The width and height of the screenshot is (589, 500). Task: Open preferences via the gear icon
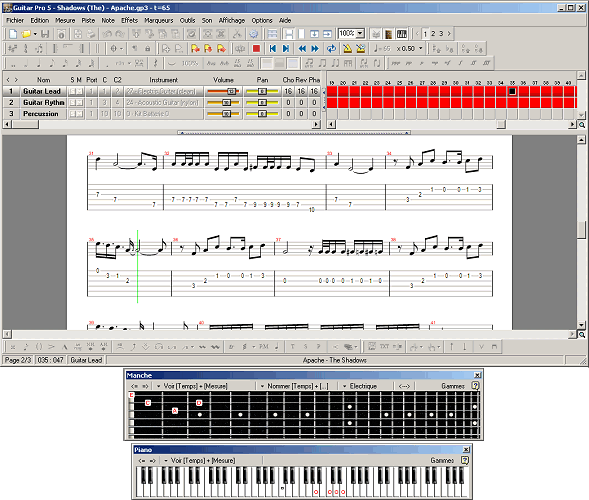[x=254, y=34]
